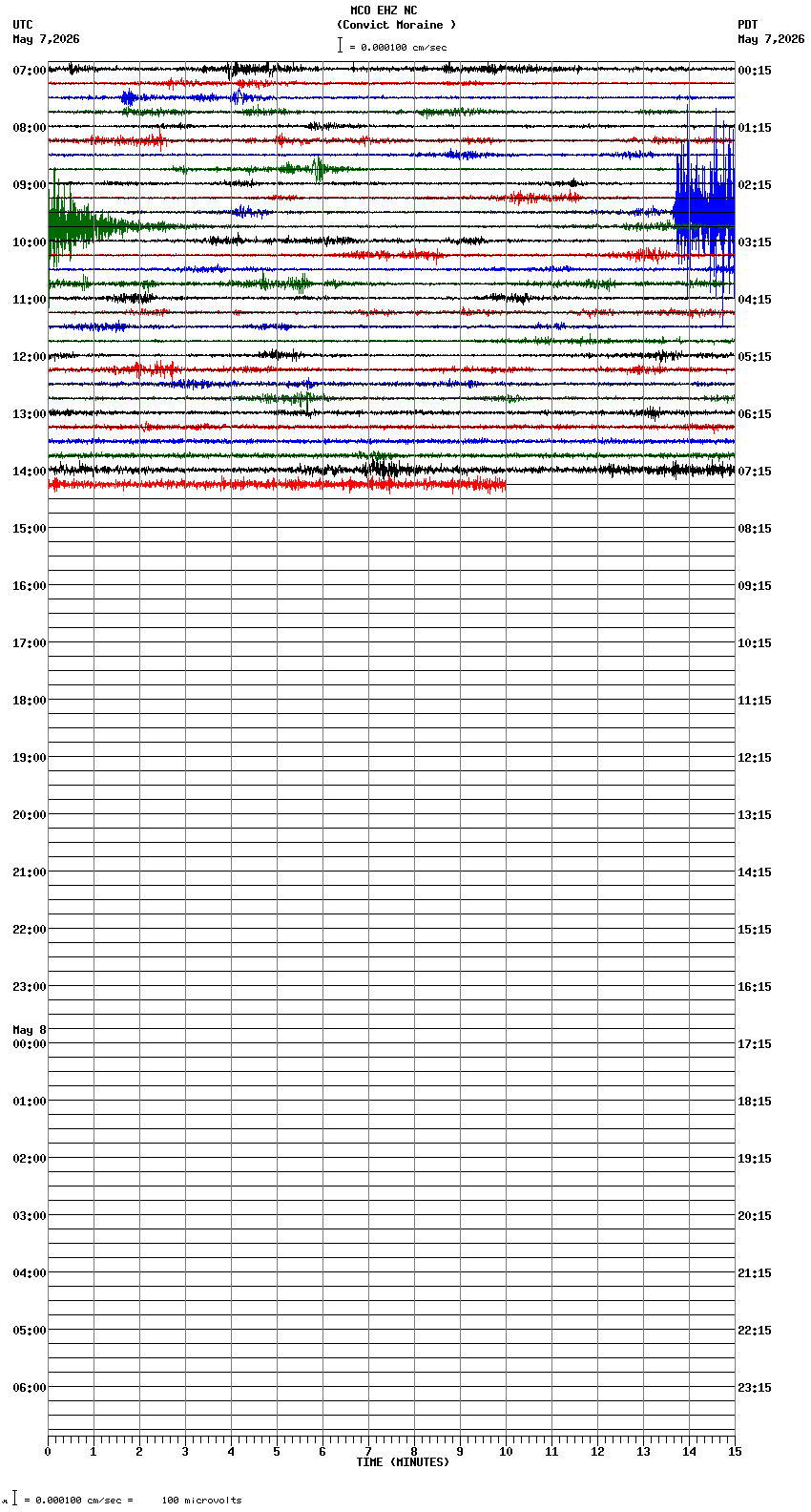
Task: Click the '07:15' PDT time label
Action: (x=755, y=472)
